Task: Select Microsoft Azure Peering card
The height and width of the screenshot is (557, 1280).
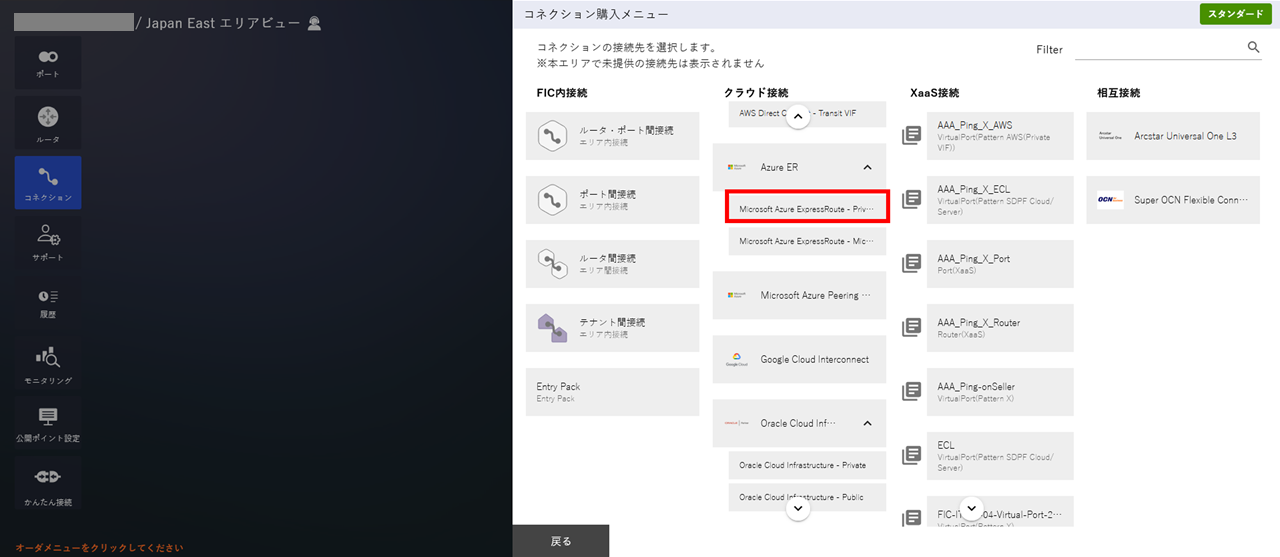Action: 800,295
